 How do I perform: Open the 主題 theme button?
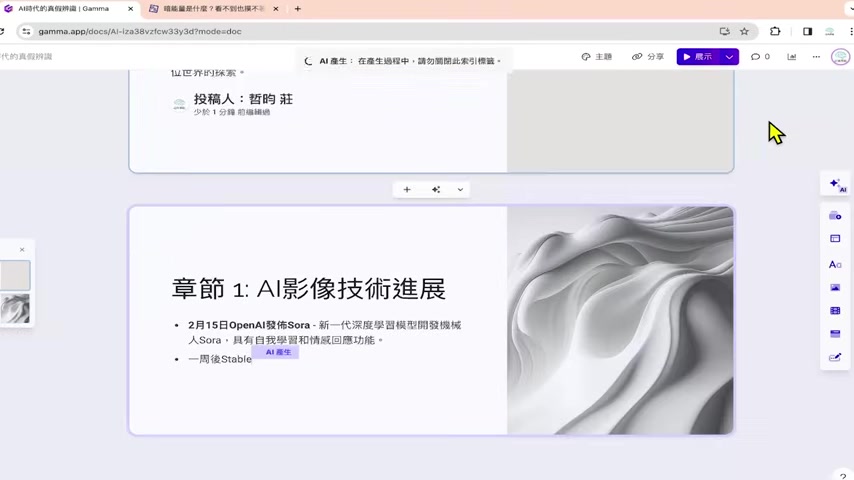tap(597, 57)
